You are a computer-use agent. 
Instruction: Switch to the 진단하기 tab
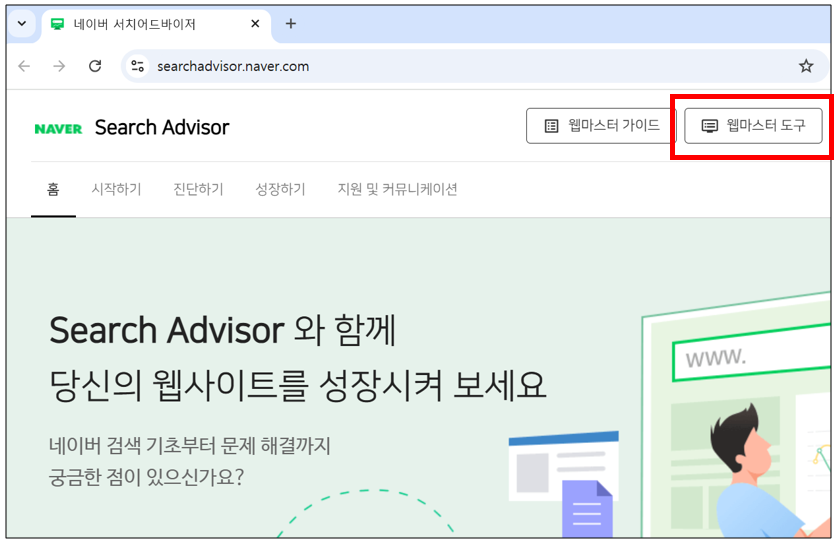pyautogui.click(x=198, y=189)
